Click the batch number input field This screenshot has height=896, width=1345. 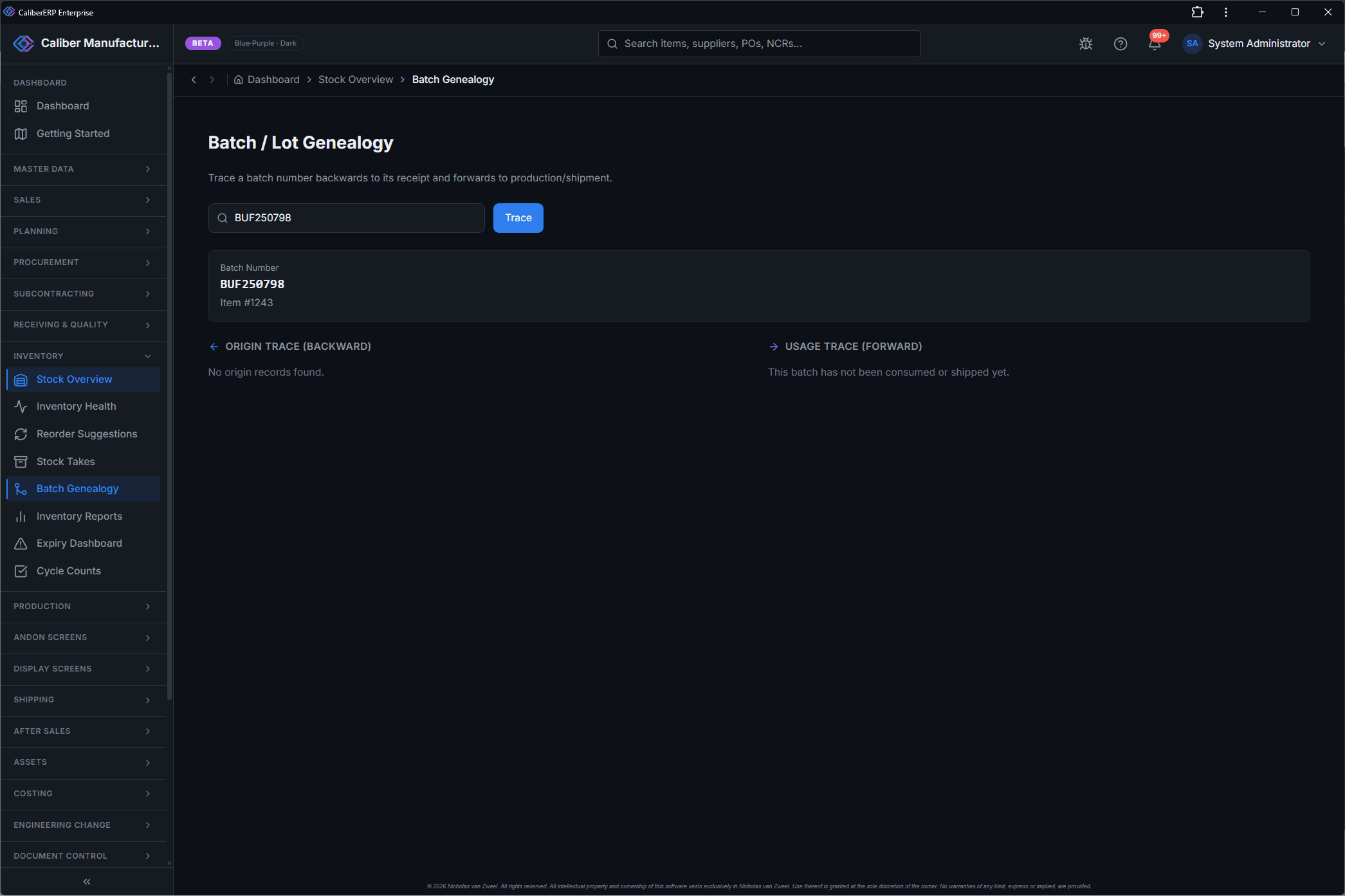[347, 218]
